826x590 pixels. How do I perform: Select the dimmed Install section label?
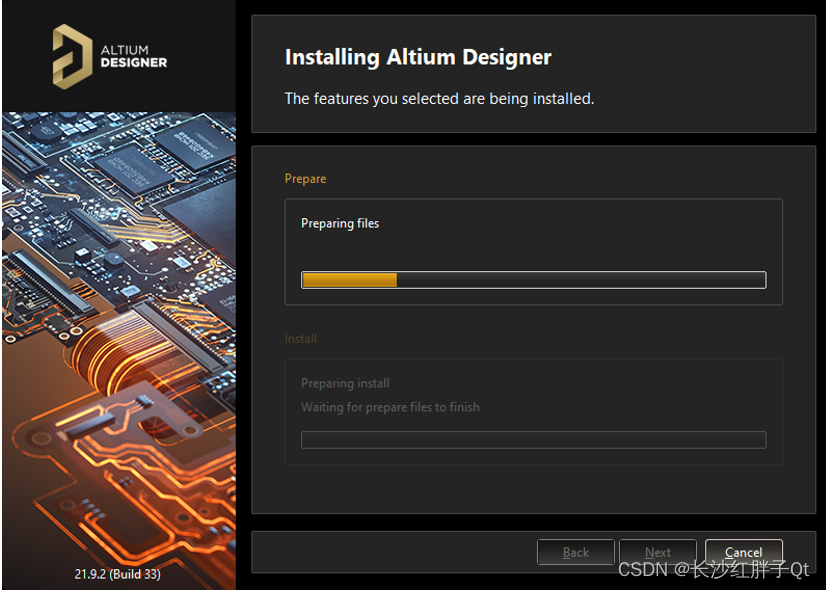click(x=300, y=338)
